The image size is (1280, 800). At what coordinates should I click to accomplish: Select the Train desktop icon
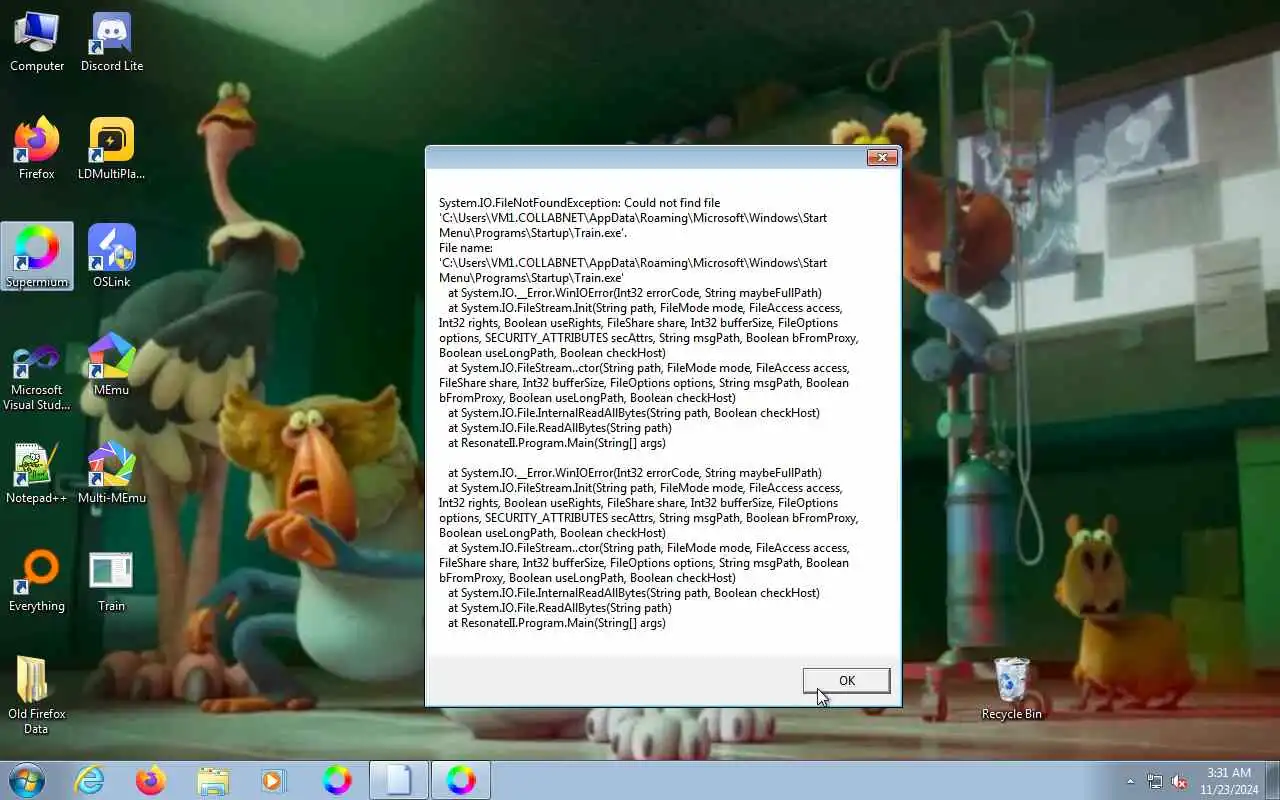112,582
